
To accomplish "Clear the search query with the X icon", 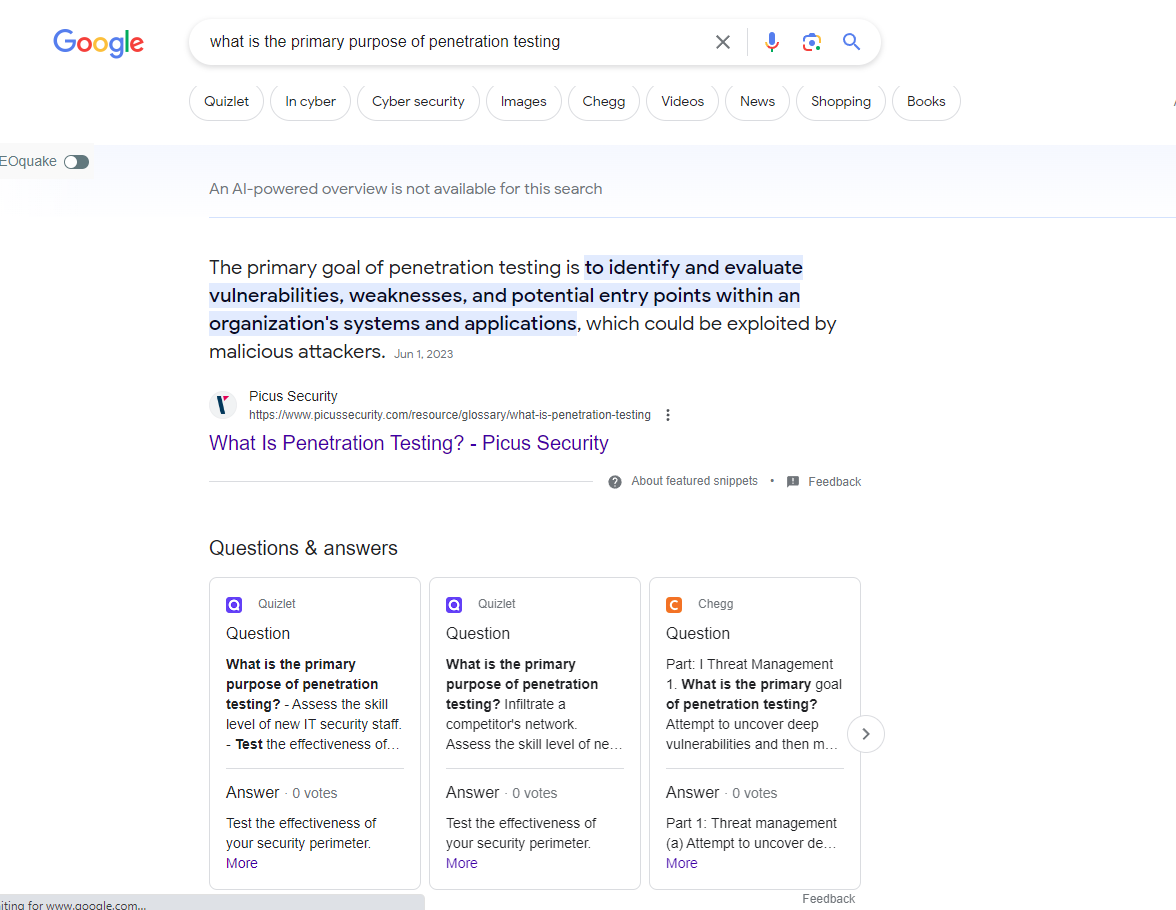I will pos(722,42).
